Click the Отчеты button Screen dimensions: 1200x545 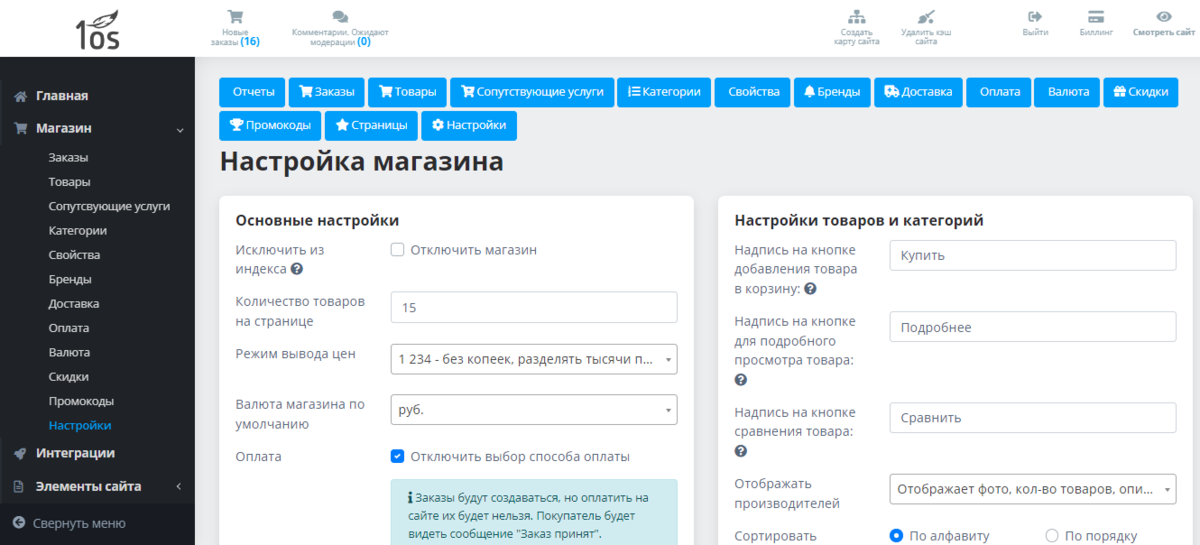(253, 92)
